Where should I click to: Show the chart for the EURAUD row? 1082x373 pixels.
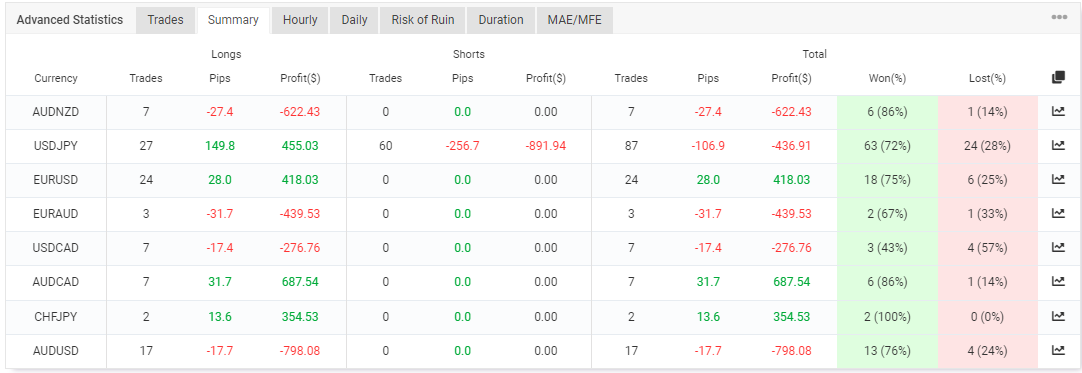[1058, 214]
